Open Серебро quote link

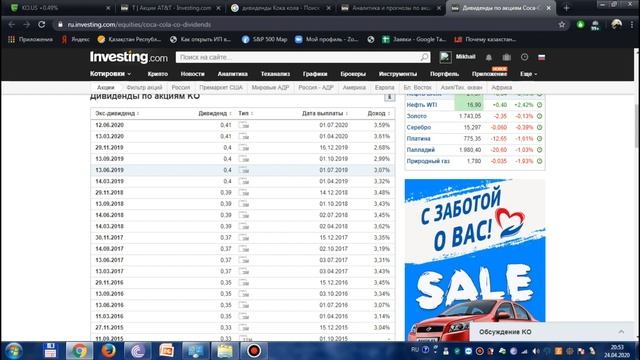click(419, 127)
